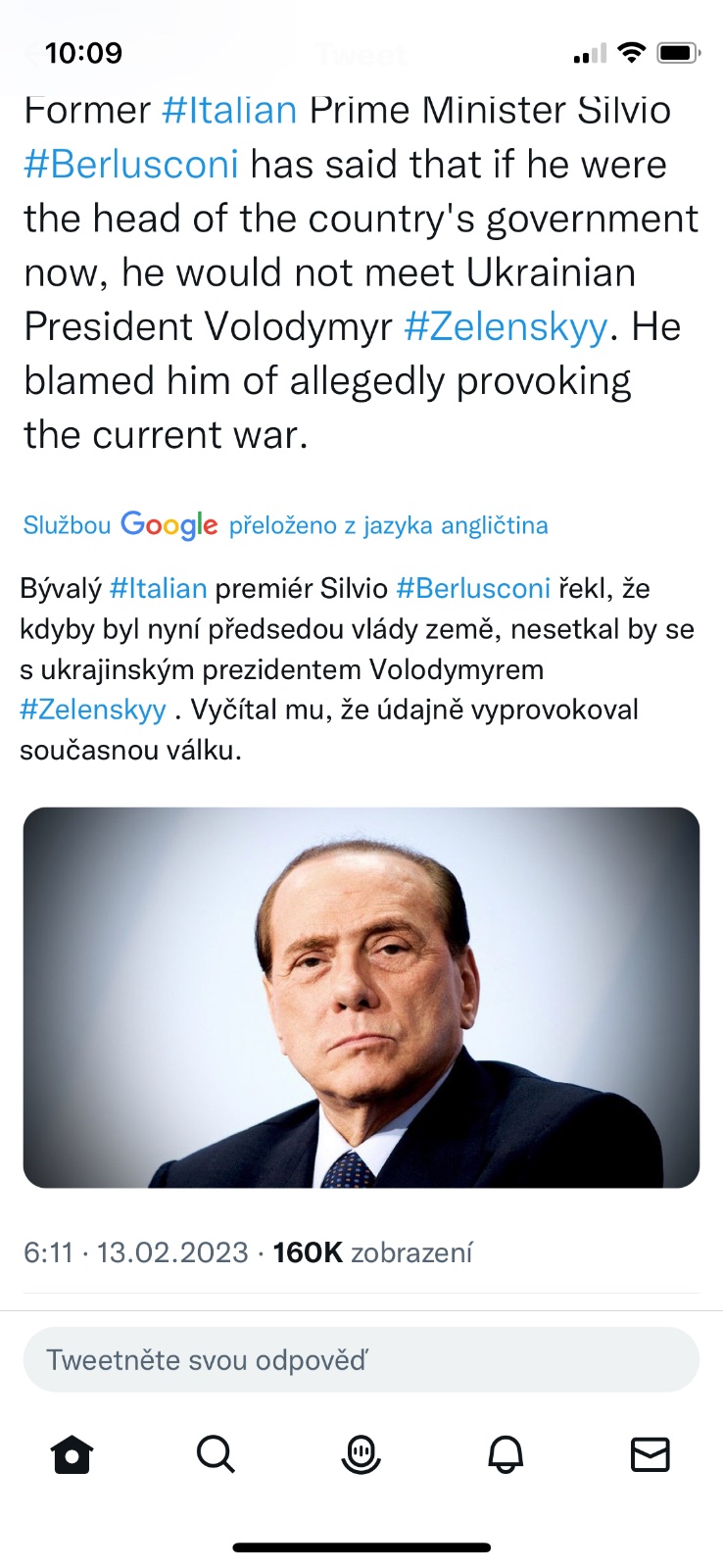Open the tweet's attached photo
The height and width of the screenshot is (1568, 723).
point(361,997)
